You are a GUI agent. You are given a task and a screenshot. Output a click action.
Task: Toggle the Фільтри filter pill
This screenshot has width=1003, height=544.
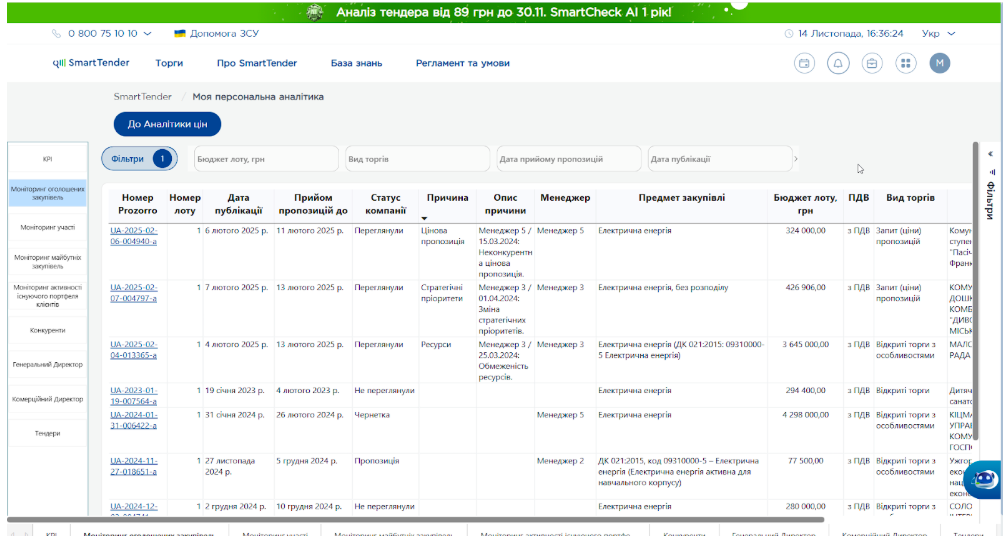[x=138, y=158]
